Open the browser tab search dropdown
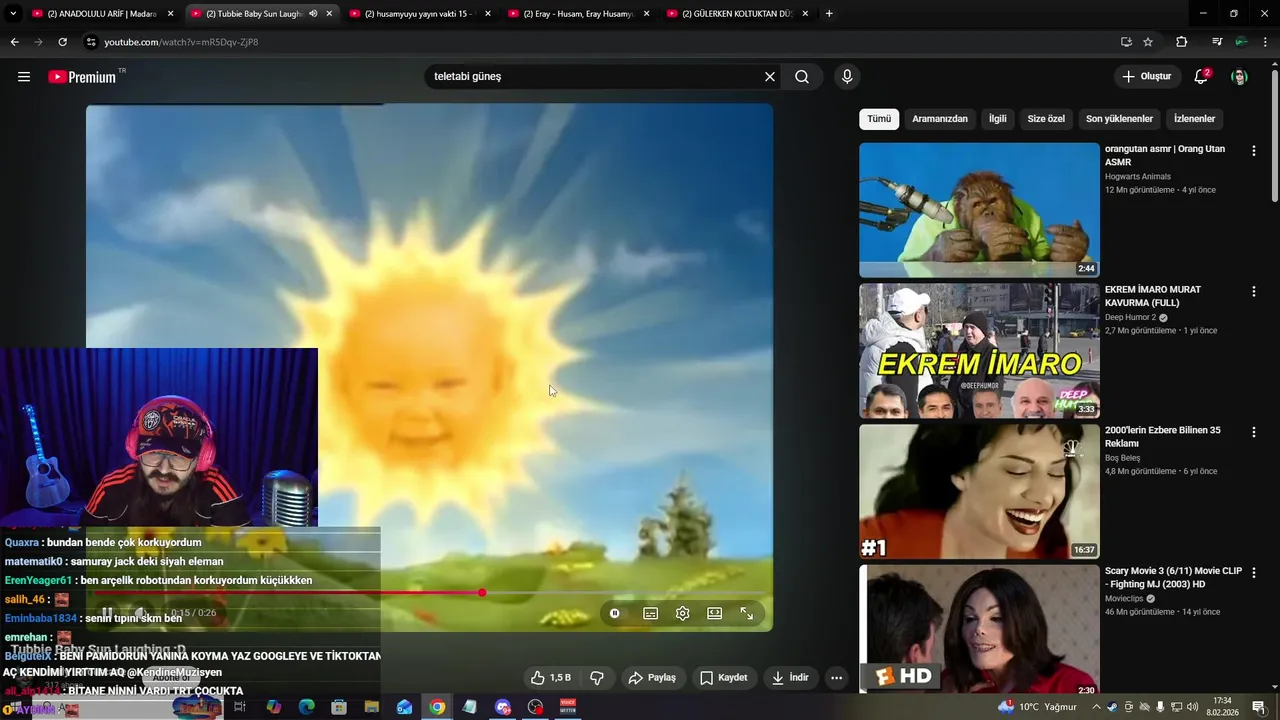1280x720 pixels. pyautogui.click(x=13, y=14)
